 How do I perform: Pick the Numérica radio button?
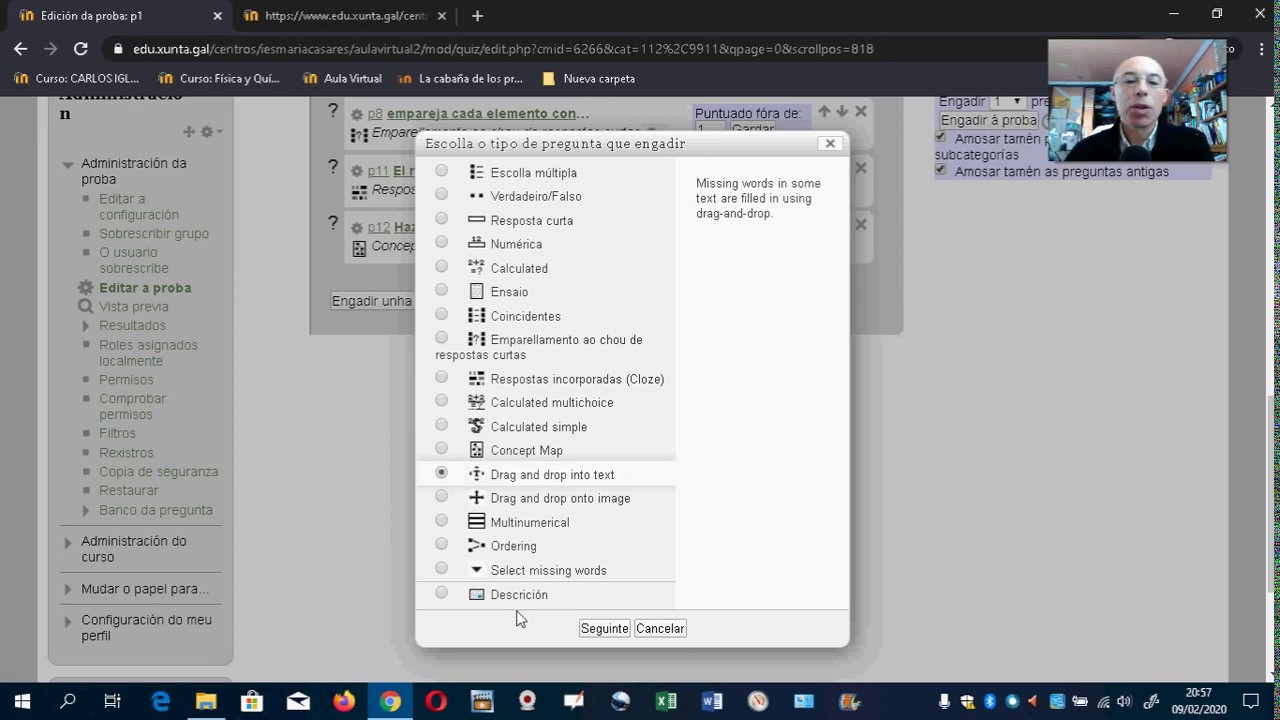pyautogui.click(x=441, y=243)
